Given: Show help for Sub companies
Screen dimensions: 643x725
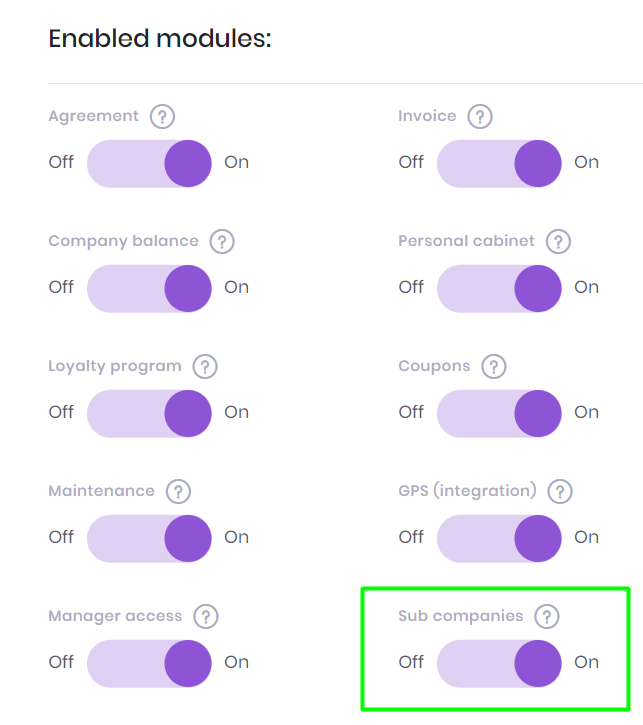Looking at the screenshot, I should tap(546, 616).
